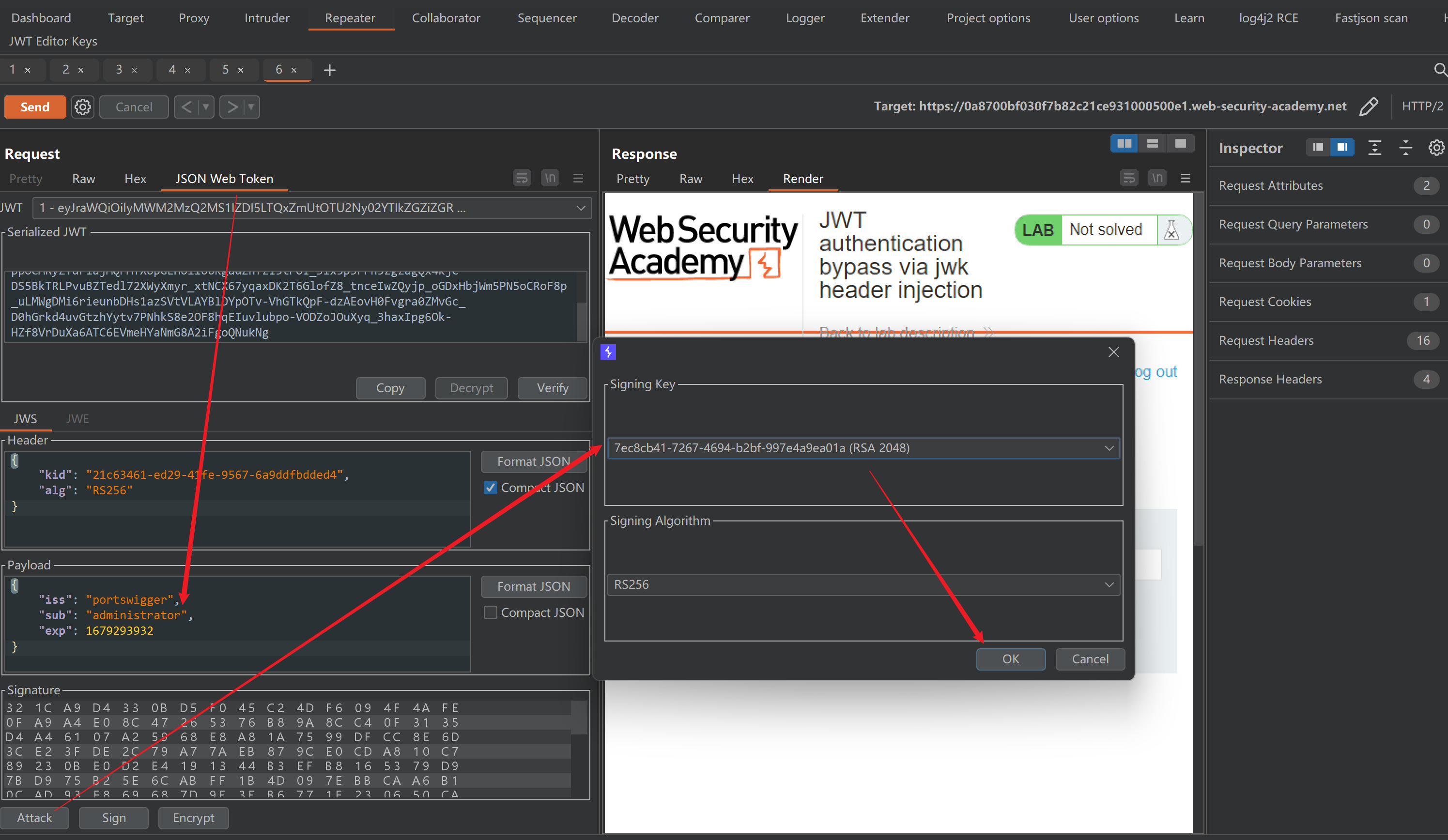1448x840 pixels.
Task: Switch response view to Pretty
Action: pos(632,179)
